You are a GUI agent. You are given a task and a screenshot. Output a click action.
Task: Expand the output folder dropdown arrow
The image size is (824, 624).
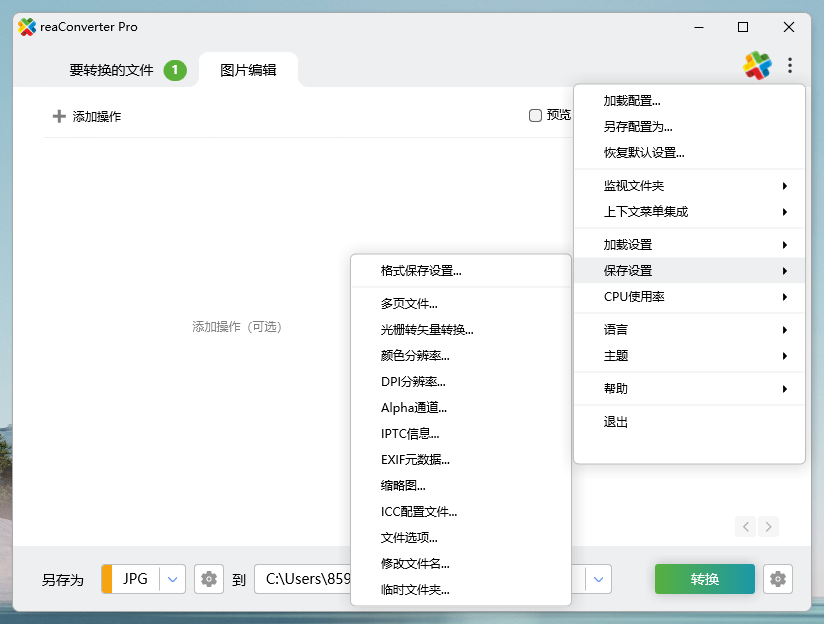coord(598,579)
